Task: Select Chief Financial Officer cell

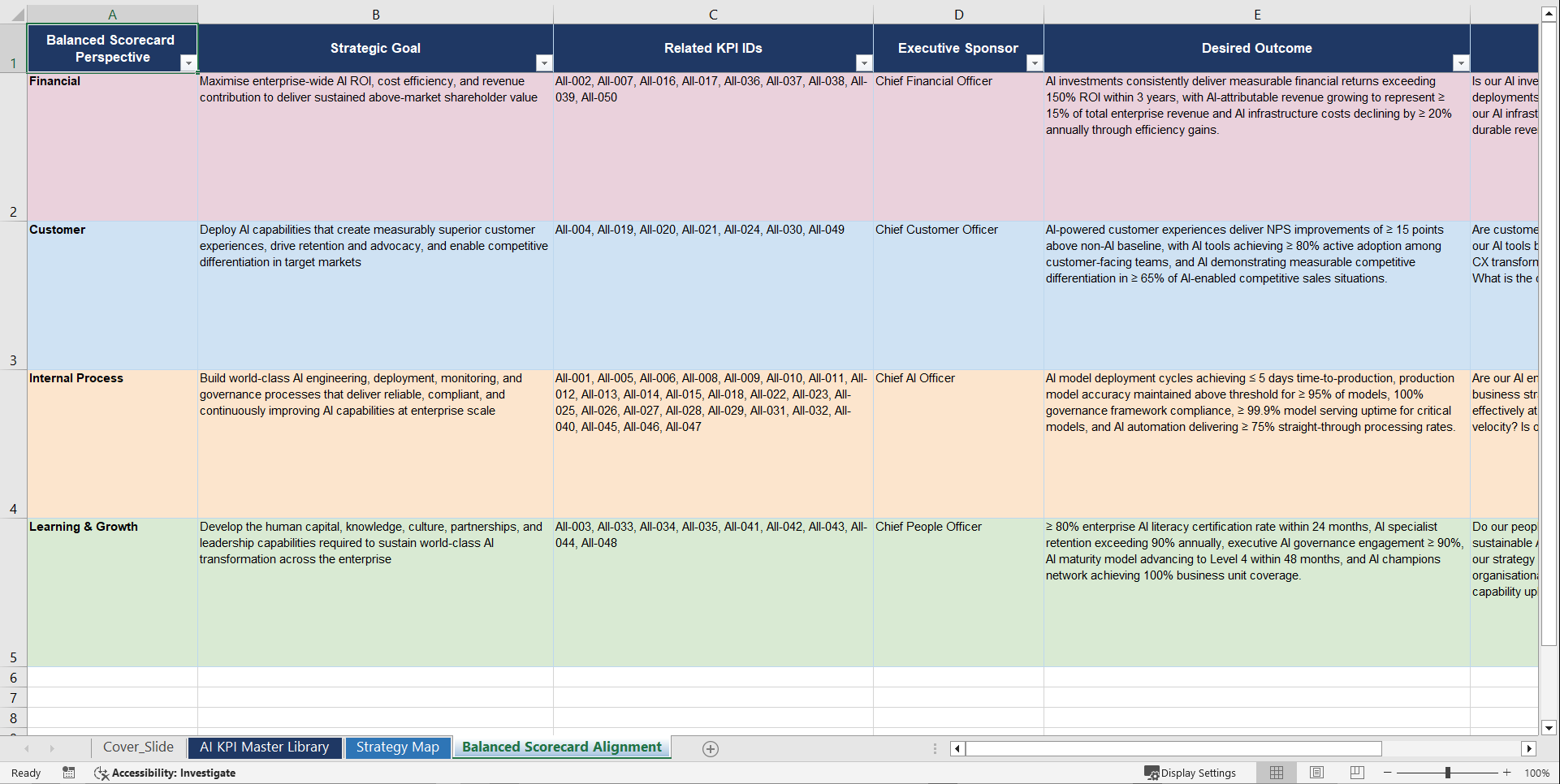Action: (x=959, y=147)
